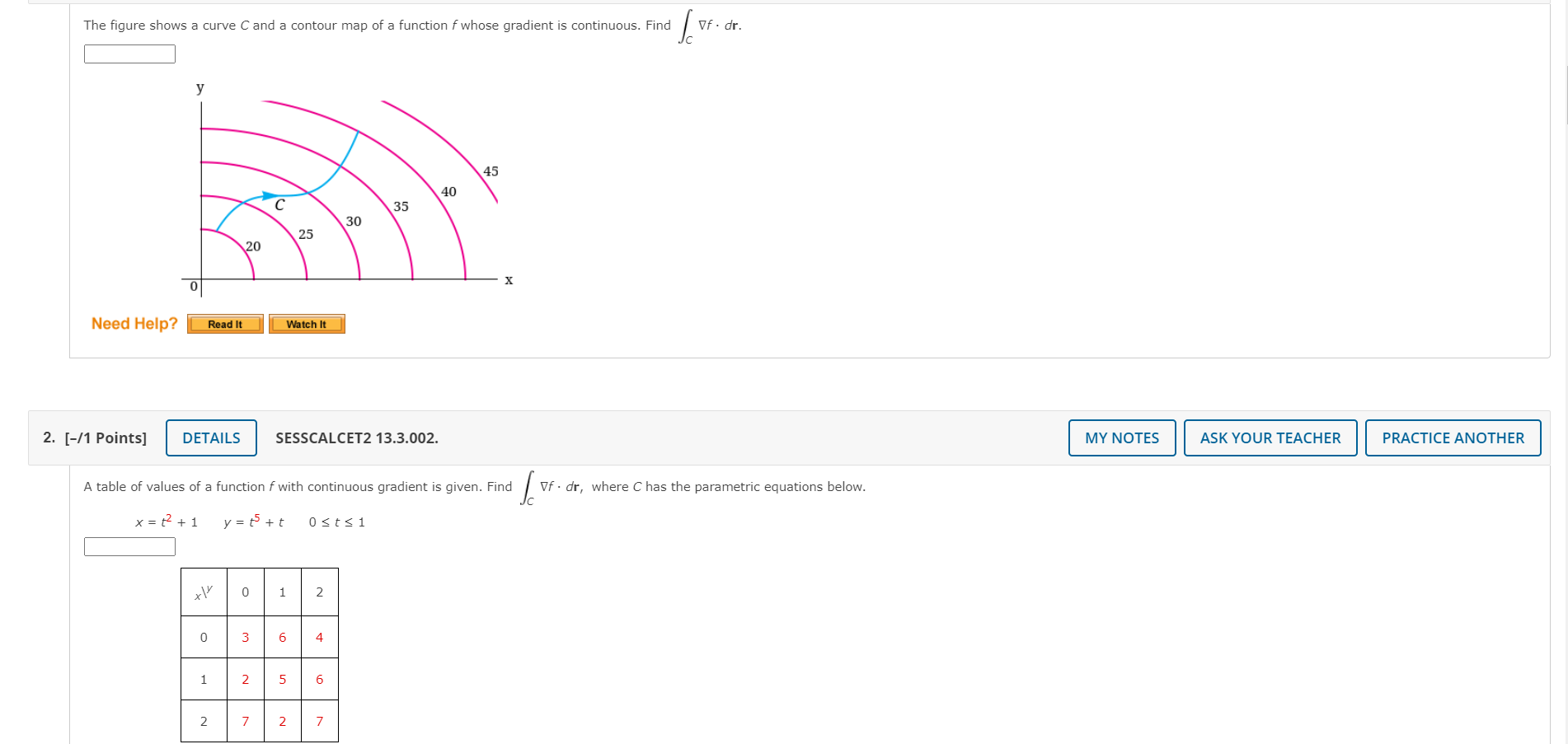1568x744 pixels.
Task: Click ASK YOUR TEACHER
Action: 1270,438
